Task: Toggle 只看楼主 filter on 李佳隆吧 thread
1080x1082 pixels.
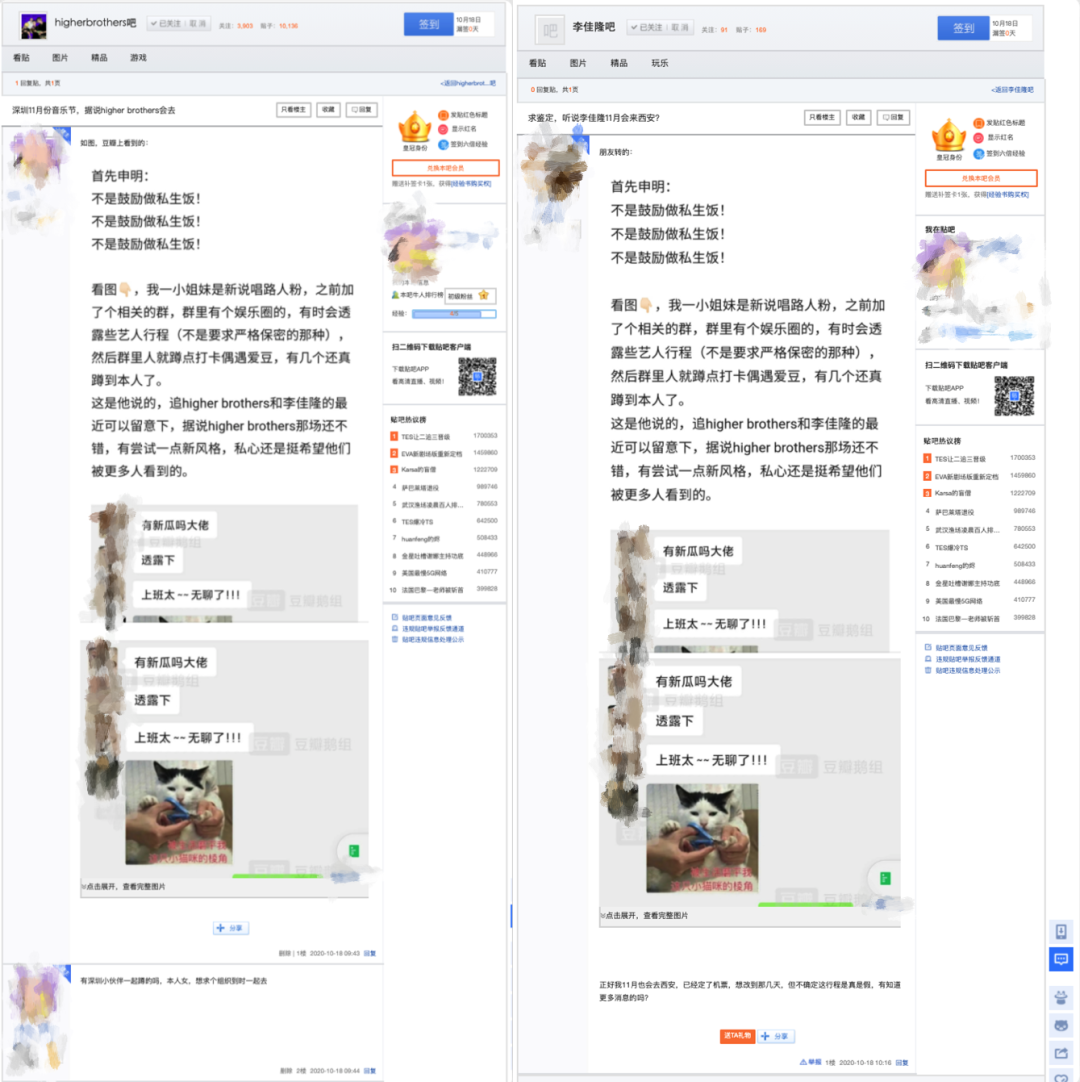Action: point(822,117)
